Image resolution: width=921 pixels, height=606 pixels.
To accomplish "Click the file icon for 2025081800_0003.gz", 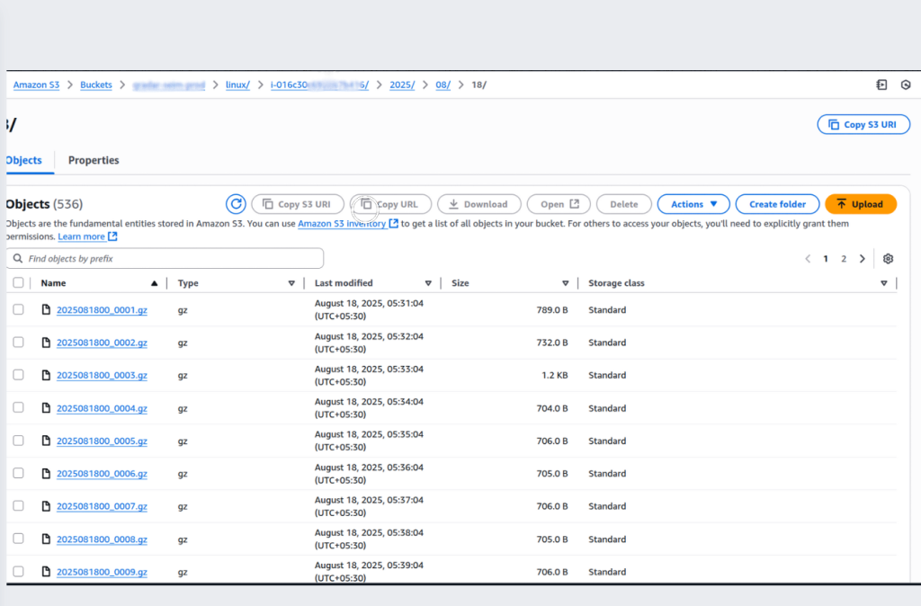I will click(46, 375).
